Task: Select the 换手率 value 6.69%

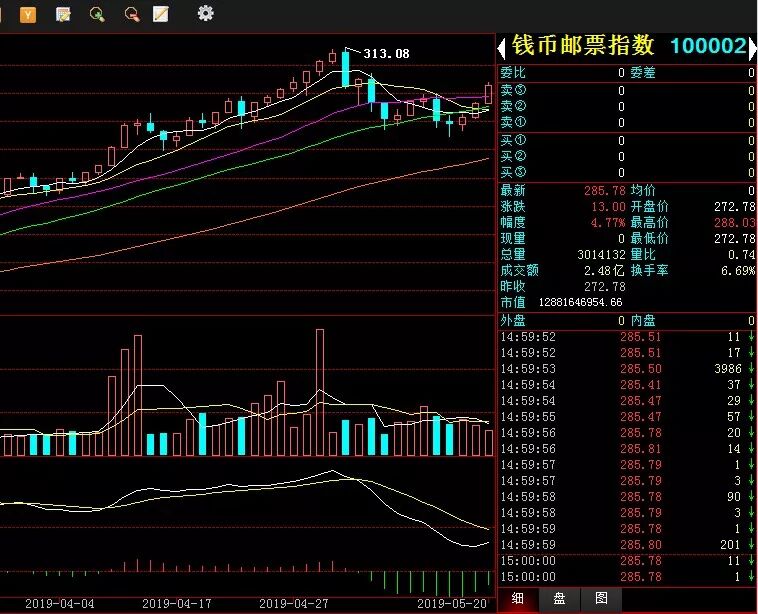Action: [738, 271]
